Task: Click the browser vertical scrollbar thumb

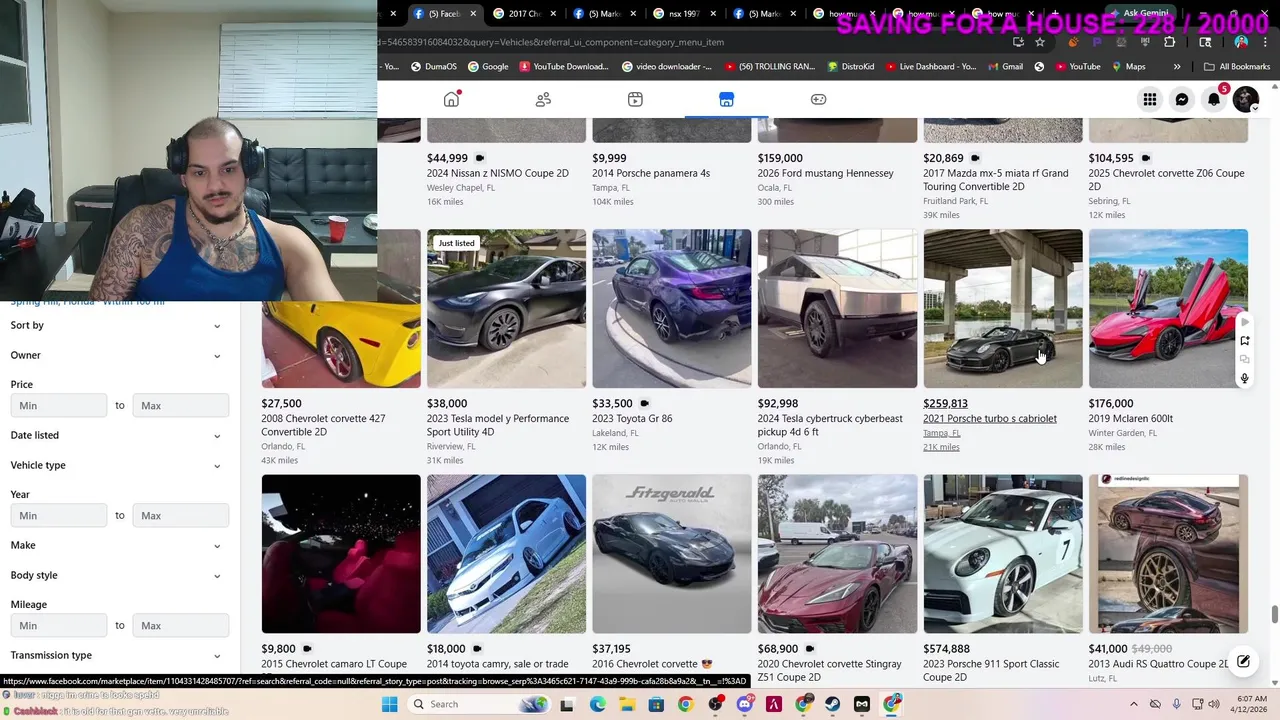Action: pos(1274,614)
